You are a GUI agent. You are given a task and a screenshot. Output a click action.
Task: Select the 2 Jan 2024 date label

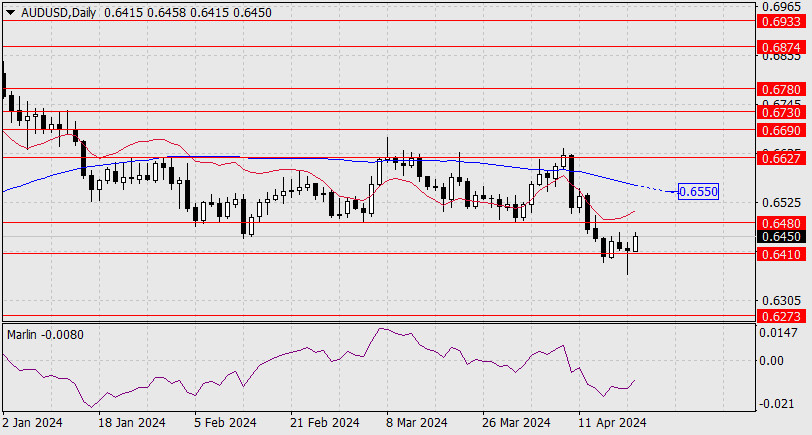click(x=32, y=423)
